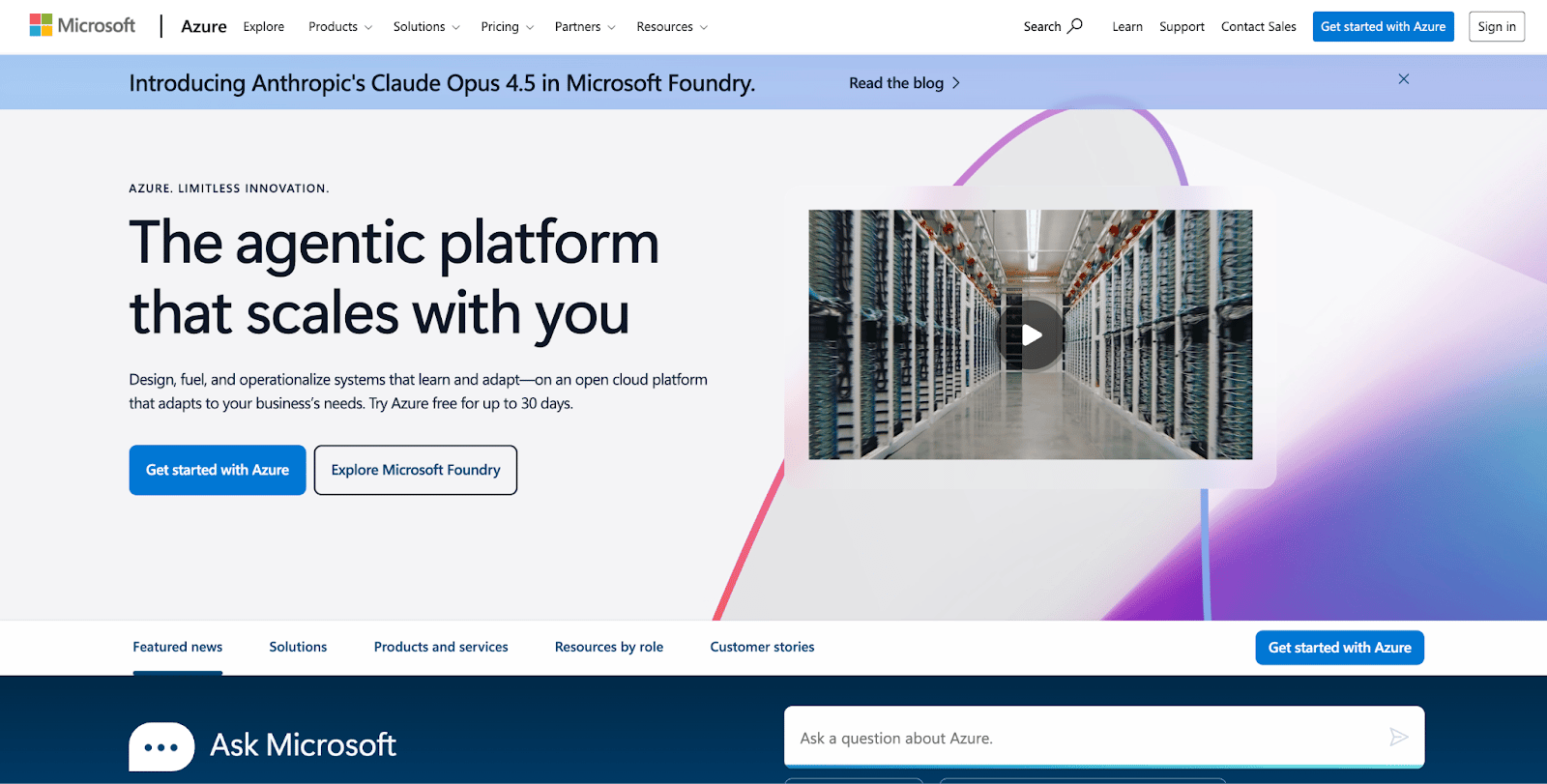This screenshot has height=784, width=1547.
Task: Switch to the Solutions tab
Action: click(x=298, y=647)
